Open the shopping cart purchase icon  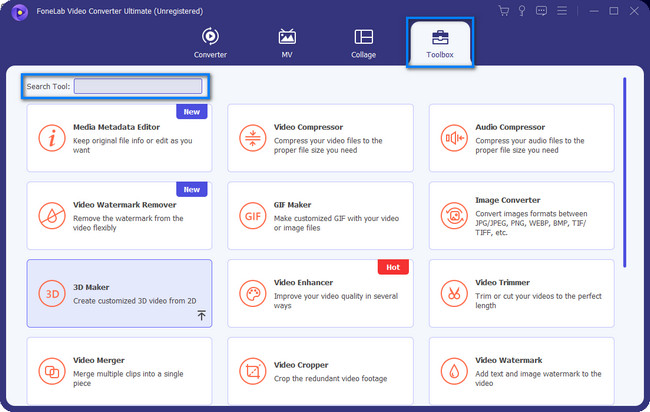(x=504, y=11)
